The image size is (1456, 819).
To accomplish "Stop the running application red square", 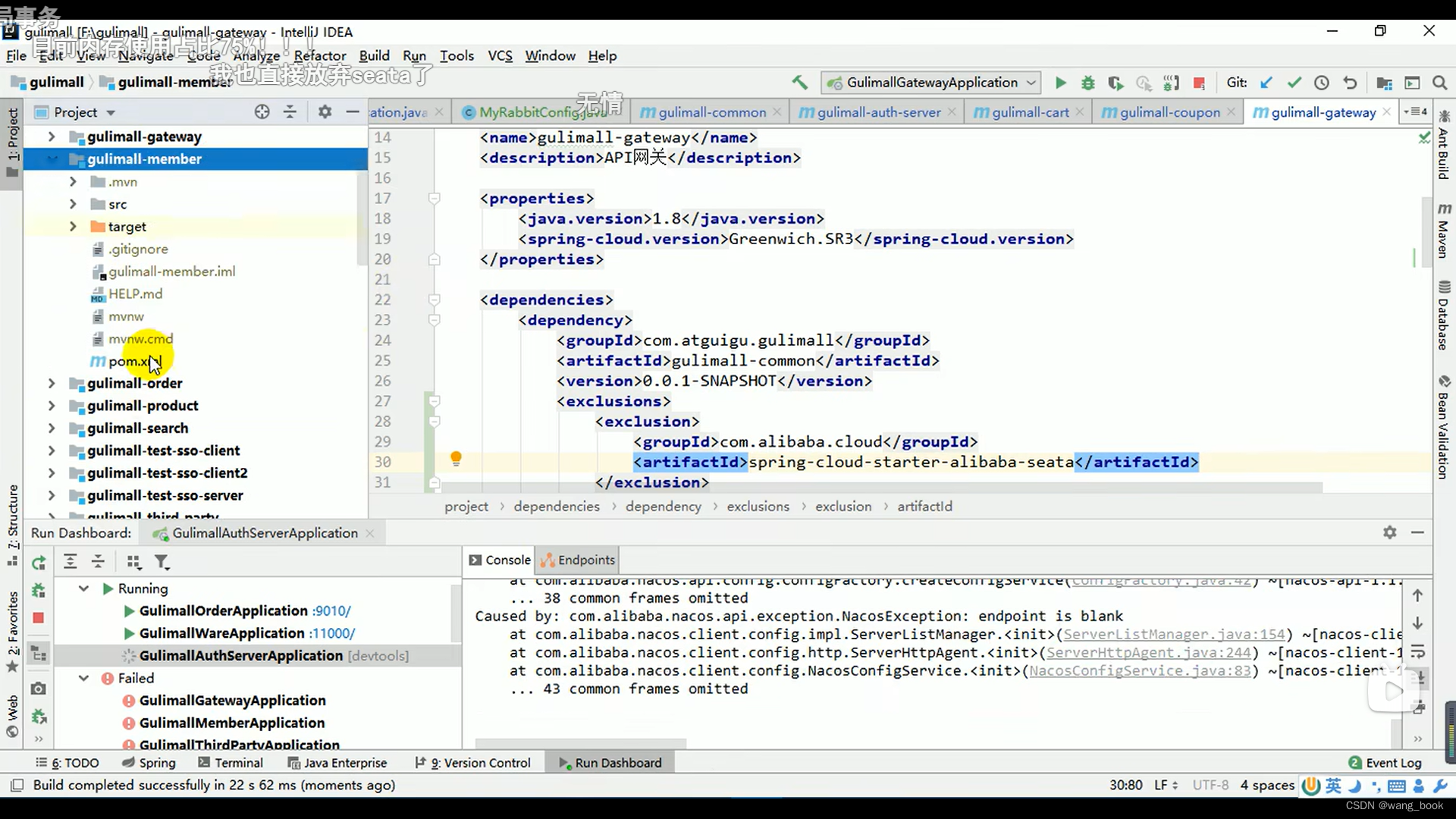I will tap(1199, 83).
